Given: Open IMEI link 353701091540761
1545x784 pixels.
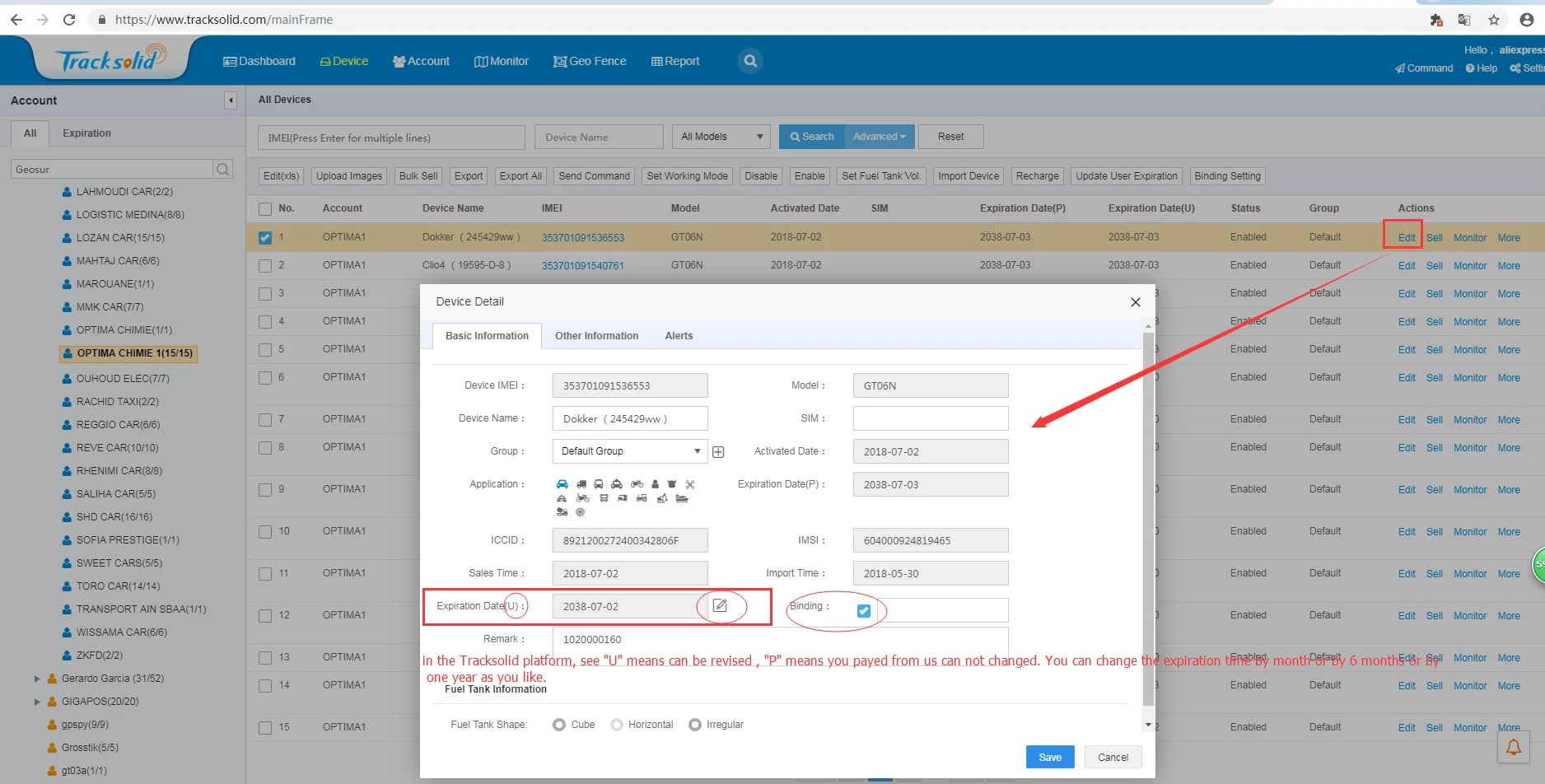Looking at the screenshot, I should (582, 266).
